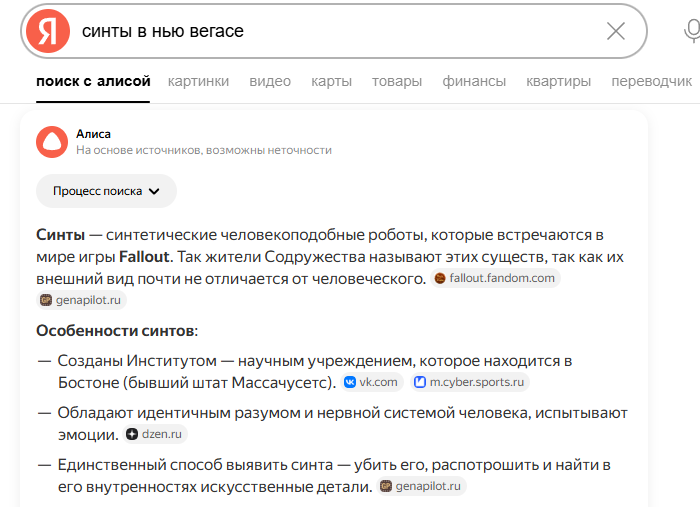Click the bold word Синты
The height and width of the screenshot is (507, 700).
click(x=61, y=235)
